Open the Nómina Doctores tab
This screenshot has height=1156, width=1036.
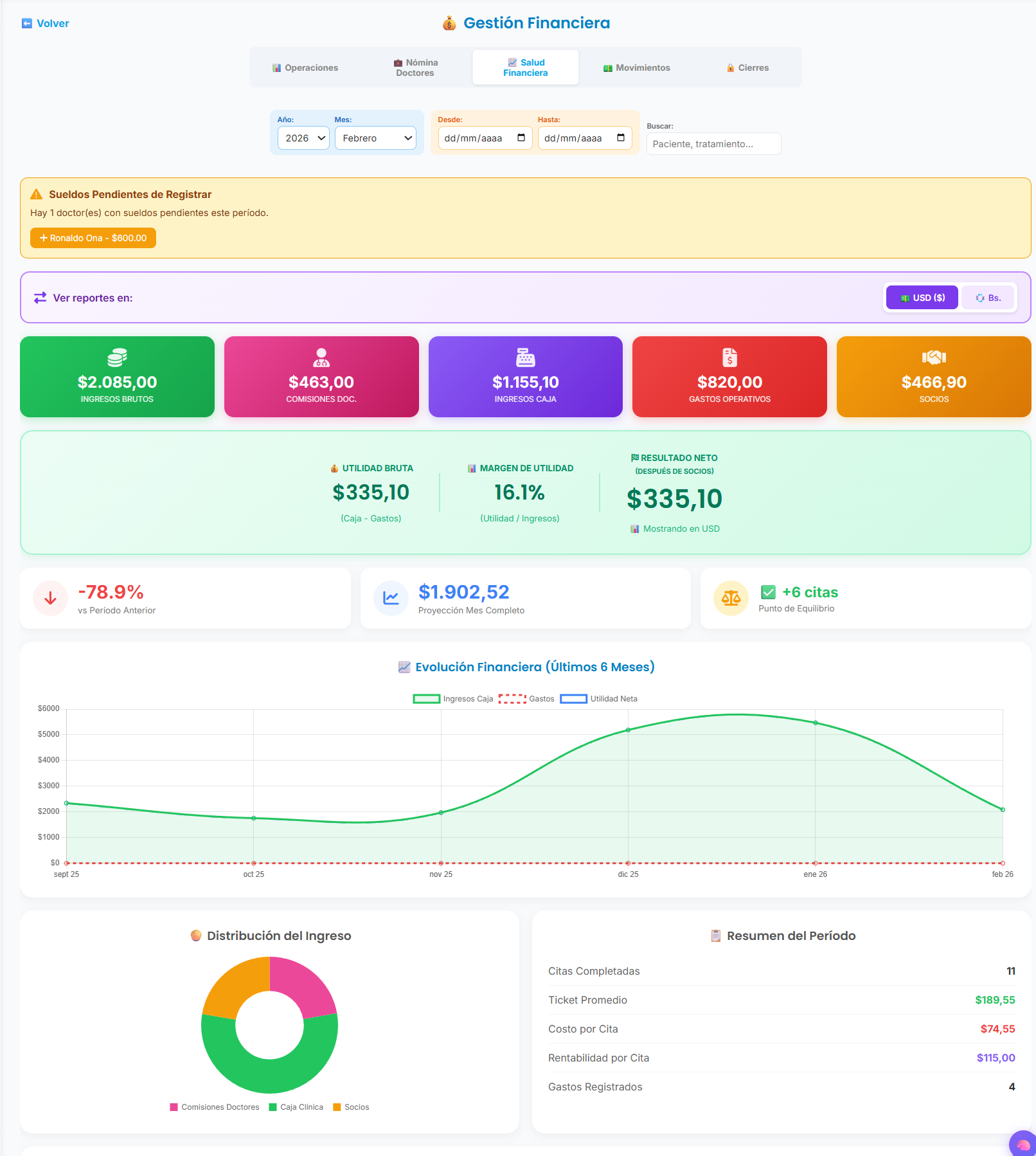click(414, 67)
